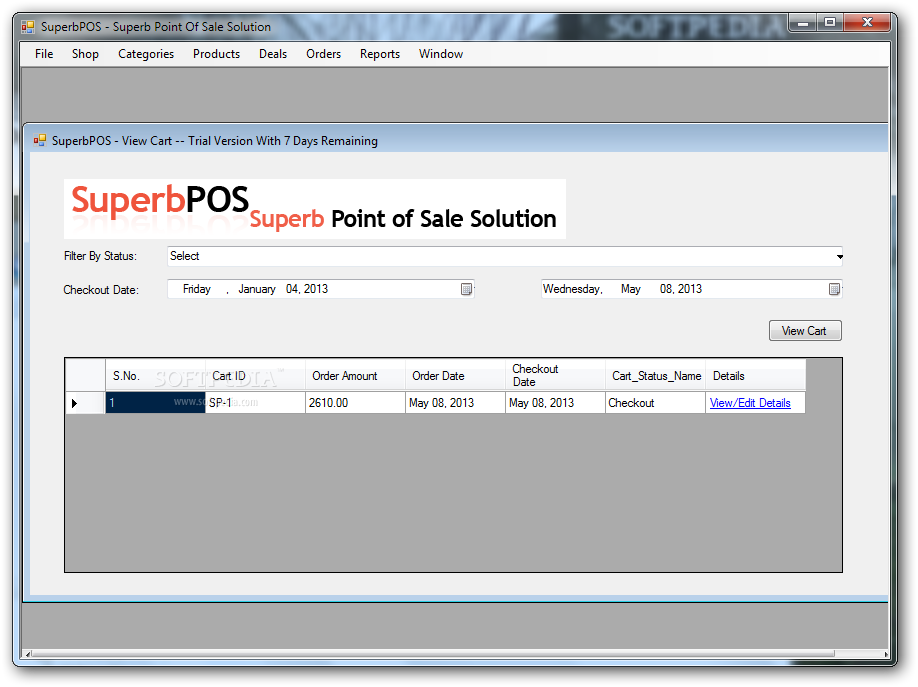
Task: Click the Cart_Status_Name column header
Action: coord(655,375)
